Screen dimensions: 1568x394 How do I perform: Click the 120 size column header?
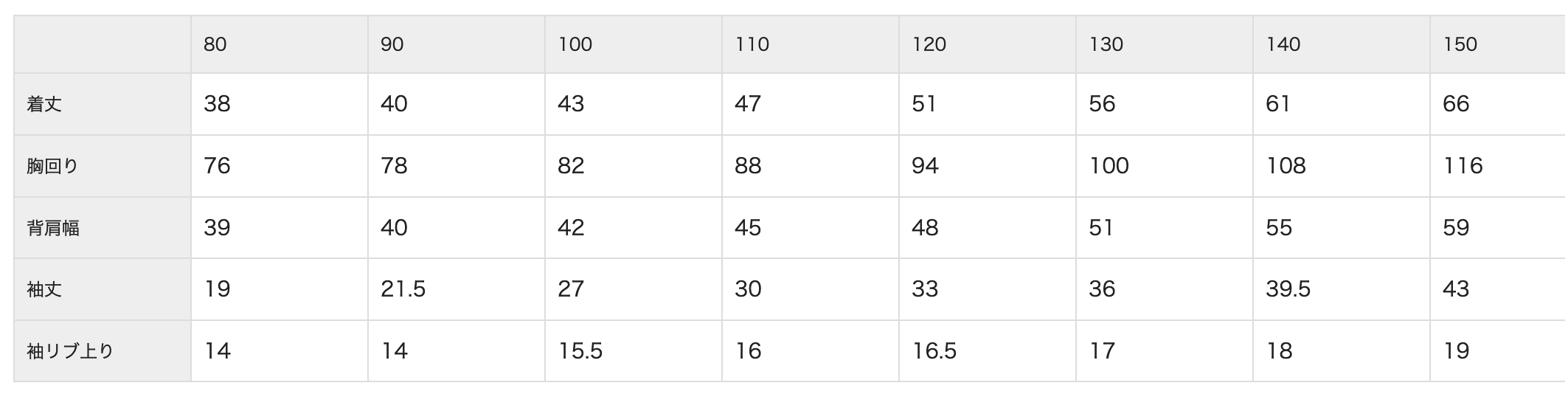coord(988,44)
